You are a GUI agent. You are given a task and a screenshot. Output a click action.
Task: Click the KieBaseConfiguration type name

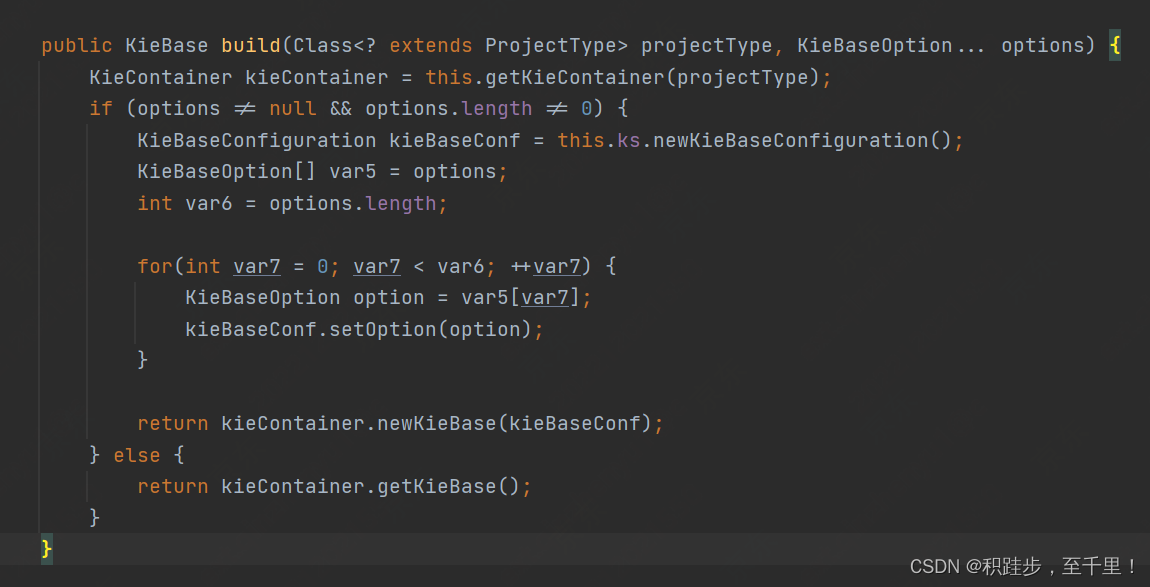(x=257, y=140)
